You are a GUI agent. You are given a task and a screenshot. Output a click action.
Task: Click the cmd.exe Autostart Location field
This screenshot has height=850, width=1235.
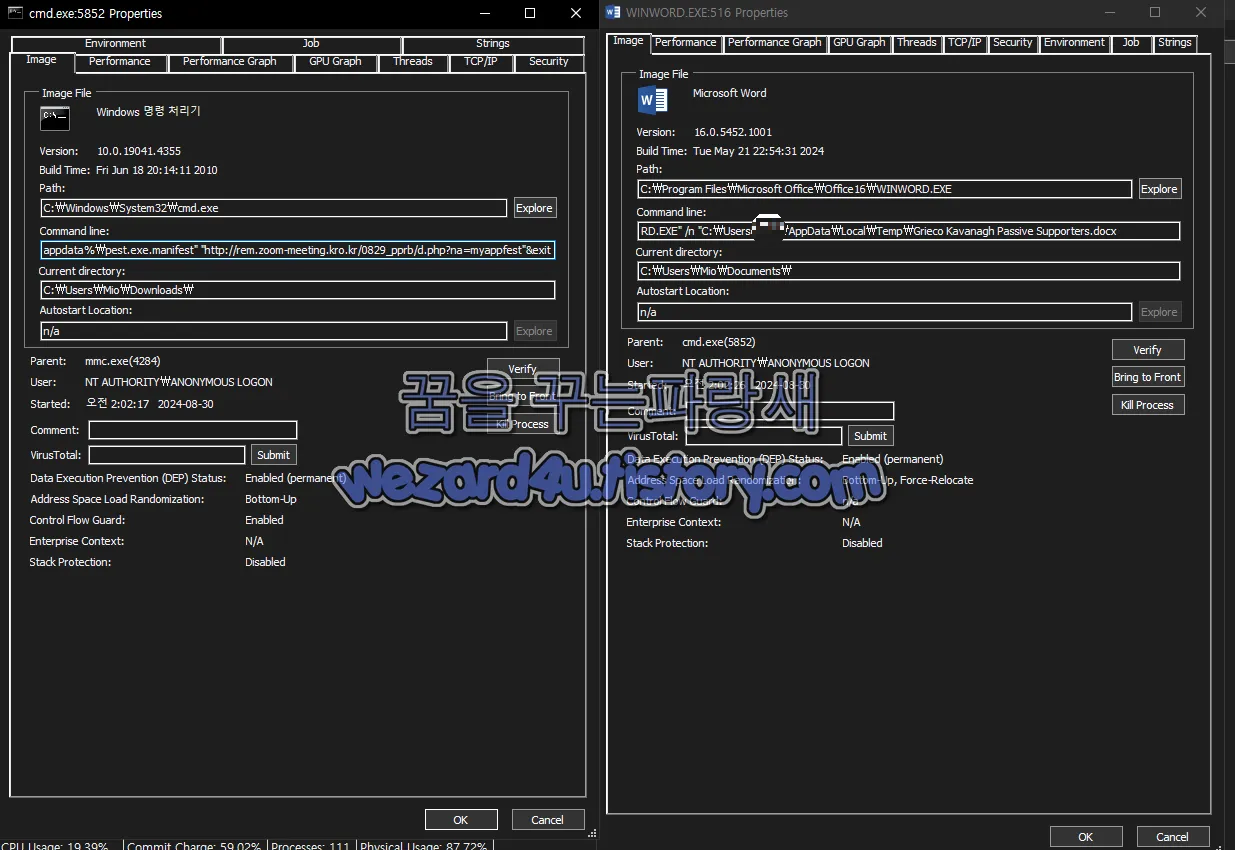tap(274, 331)
